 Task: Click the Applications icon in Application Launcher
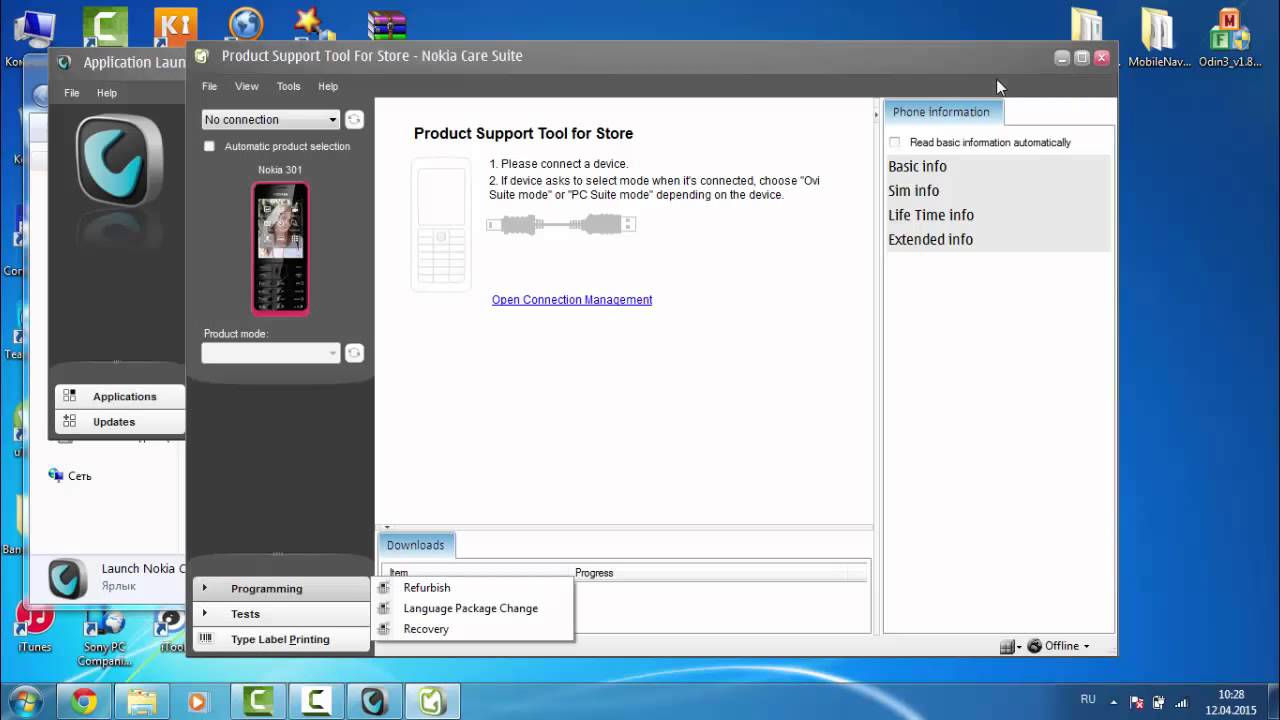click(x=69, y=396)
